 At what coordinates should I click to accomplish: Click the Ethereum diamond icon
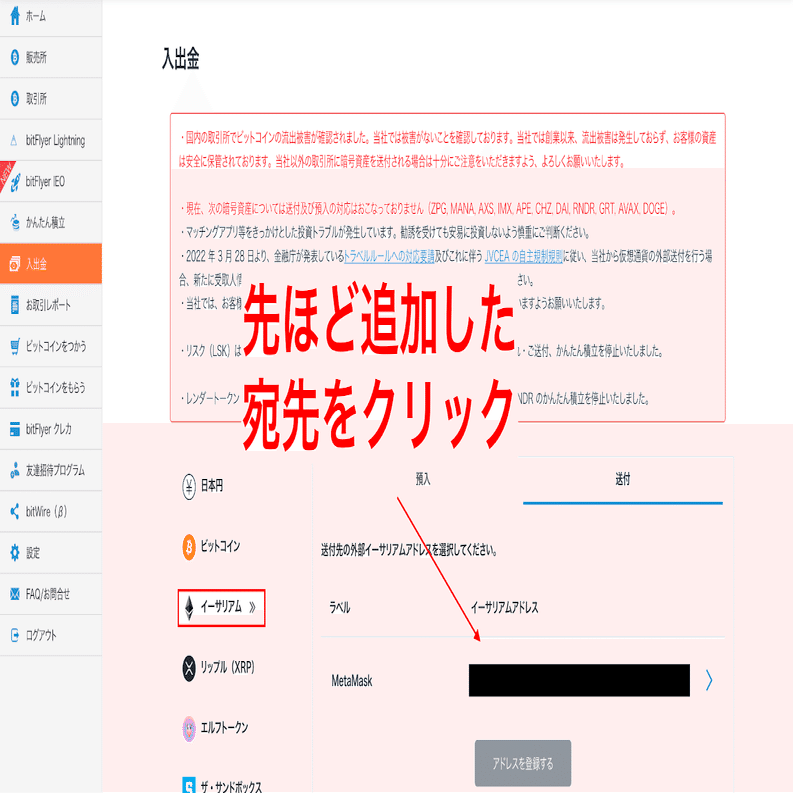pyautogui.click(x=189, y=608)
